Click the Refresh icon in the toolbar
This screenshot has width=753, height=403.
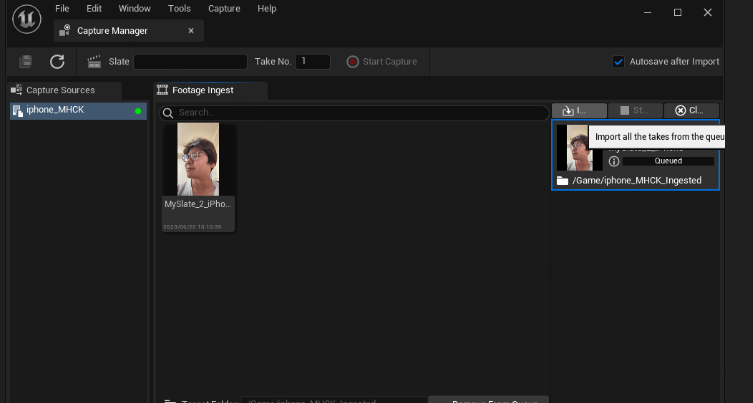(57, 61)
